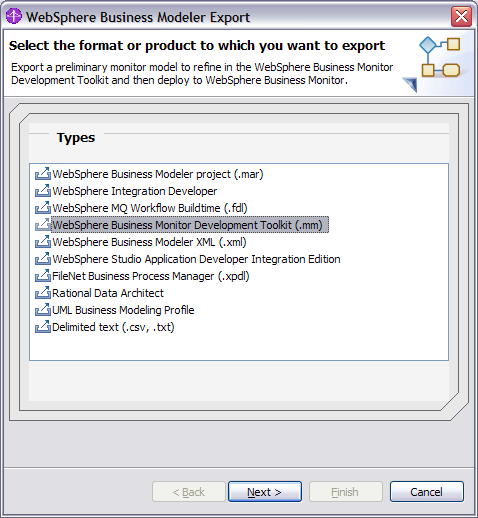The height and width of the screenshot is (518, 478).
Task: Pick FileNet Business Process Manager (.xpdl)
Action: [x=151, y=276]
